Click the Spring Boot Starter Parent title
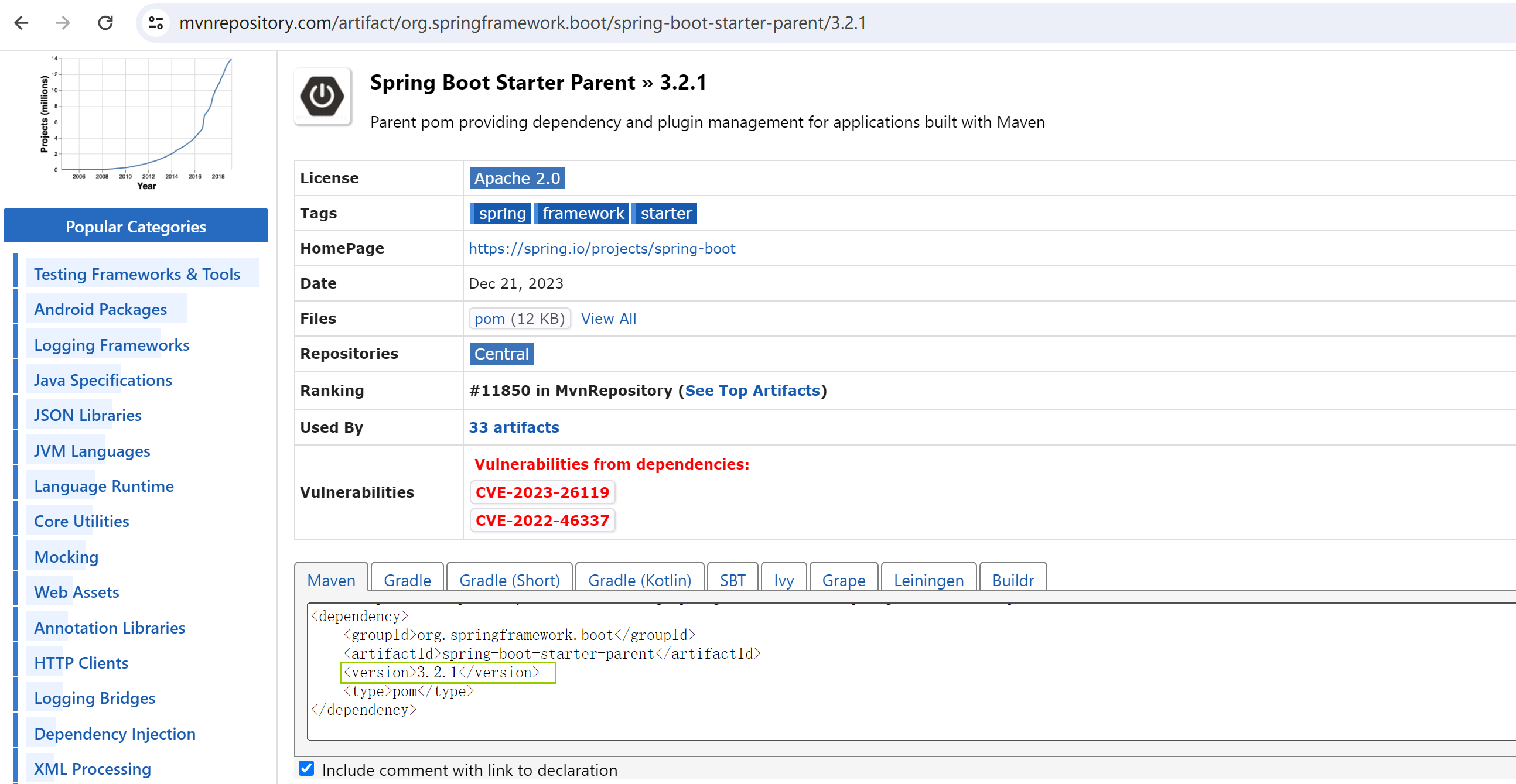 pyautogui.click(x=538, y=83)
